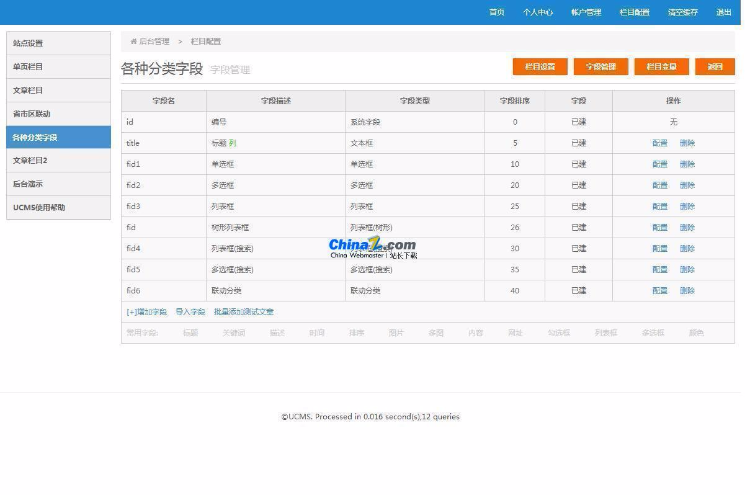Delete the fid1 field via 删除

(687, 164)
